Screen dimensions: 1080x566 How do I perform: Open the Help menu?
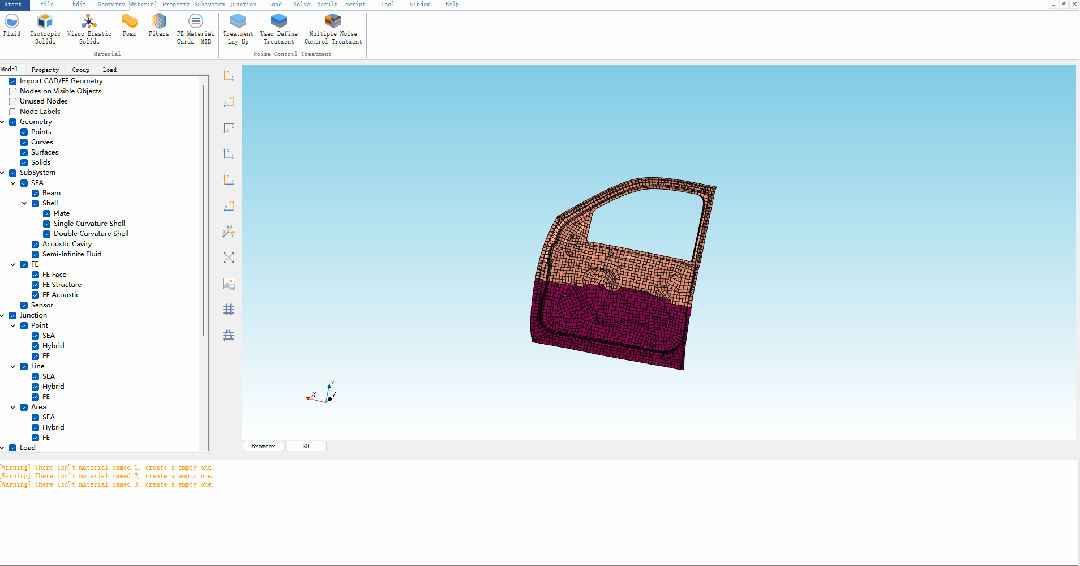pos(452,4)
